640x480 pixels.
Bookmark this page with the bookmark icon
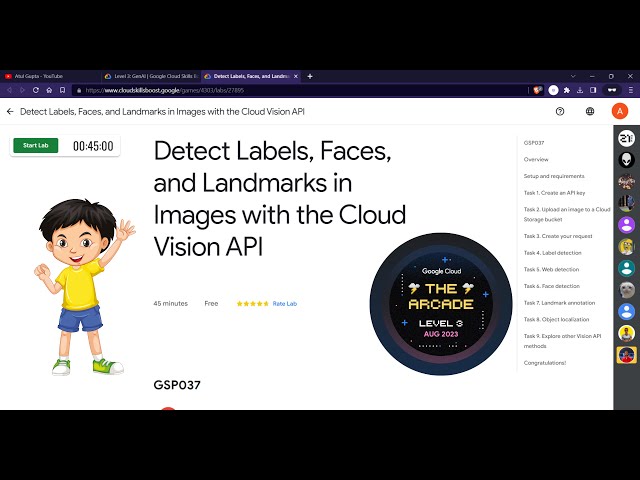pyautogui.click(x=62, y=90)
